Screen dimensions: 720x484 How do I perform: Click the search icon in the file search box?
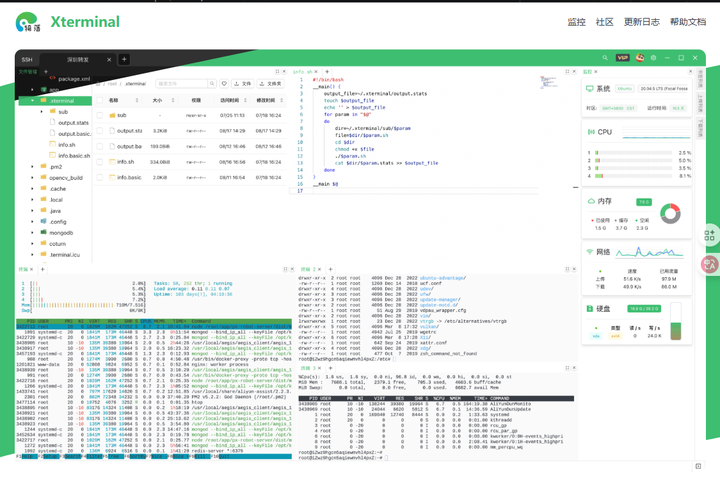212,84
